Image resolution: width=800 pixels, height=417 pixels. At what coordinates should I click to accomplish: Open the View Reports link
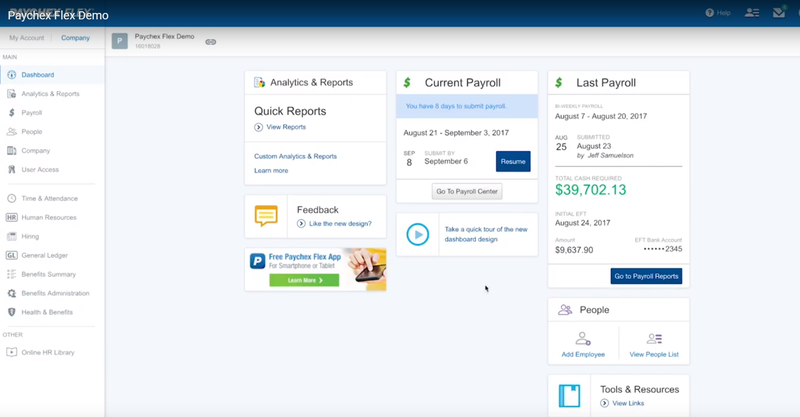(286, 127)
